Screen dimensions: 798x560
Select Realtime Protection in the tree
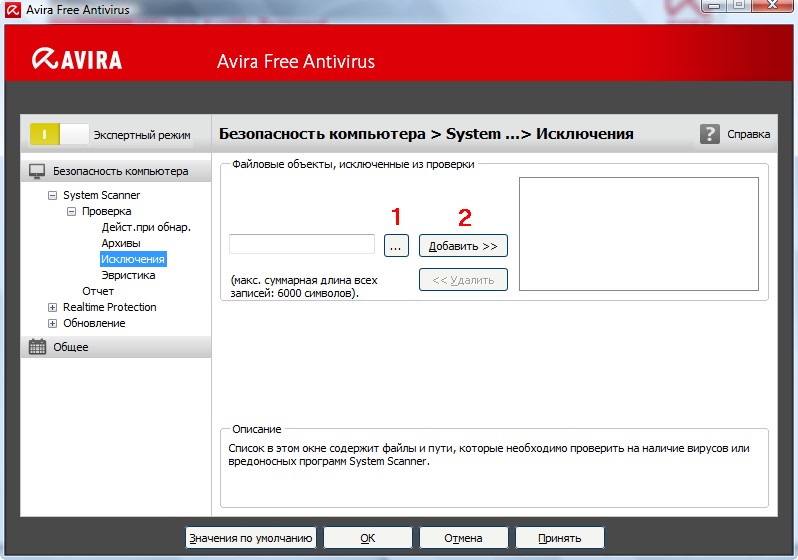click(x=109, y=307)
